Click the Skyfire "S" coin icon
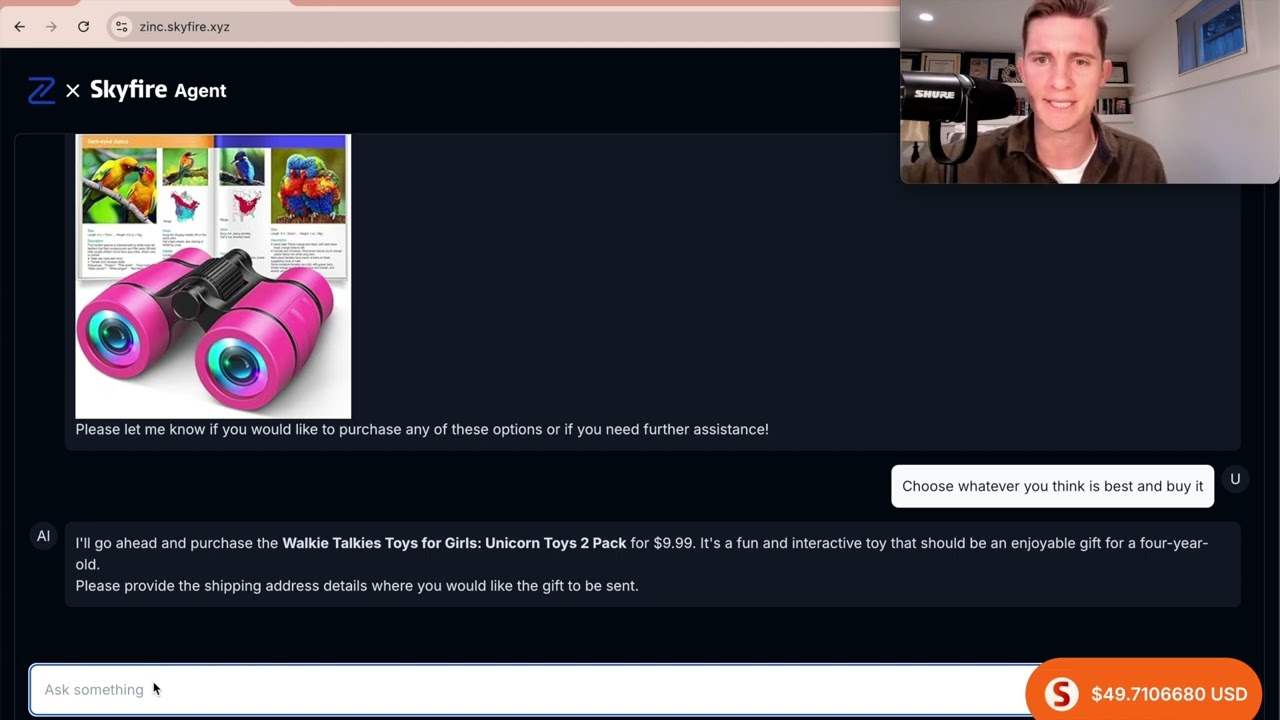The image size is (1280, 720). pyautogui.click(x=1061, y=694)
